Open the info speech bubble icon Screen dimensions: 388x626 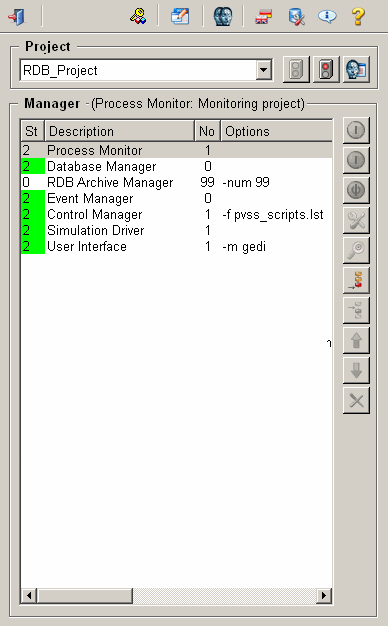click(x=327, y=16)
